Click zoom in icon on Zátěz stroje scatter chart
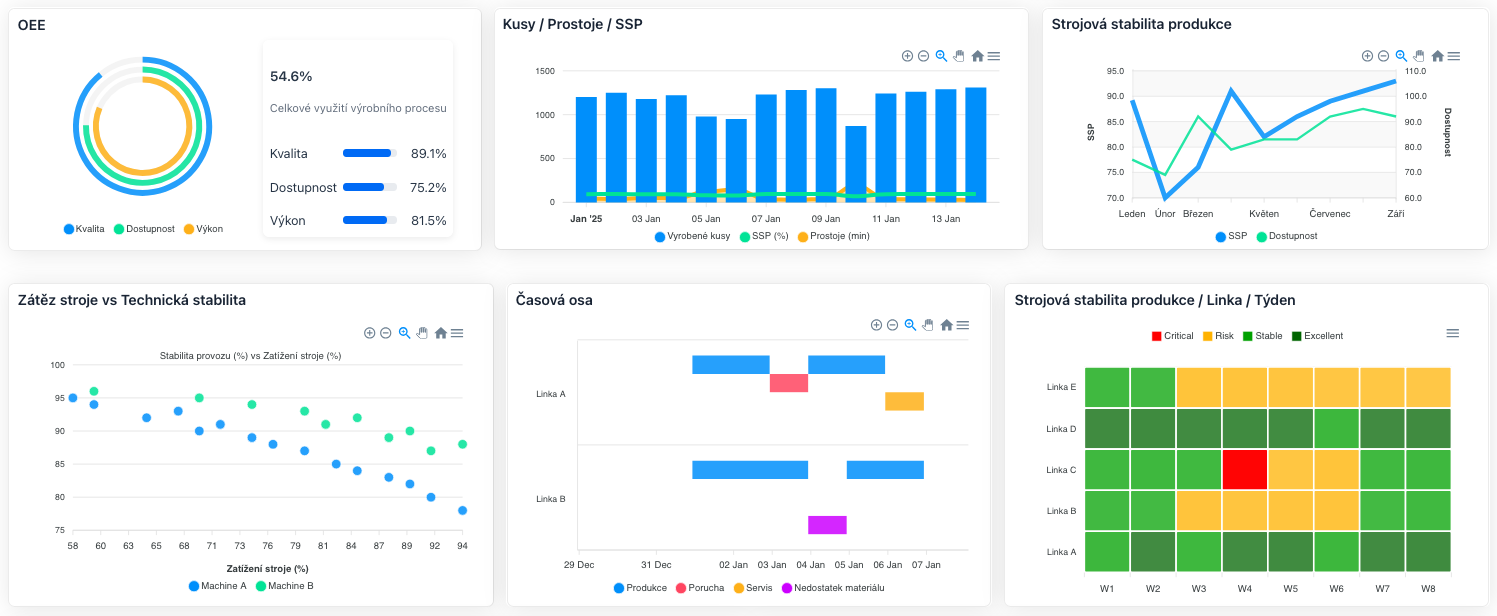 (x=369, y=333)
